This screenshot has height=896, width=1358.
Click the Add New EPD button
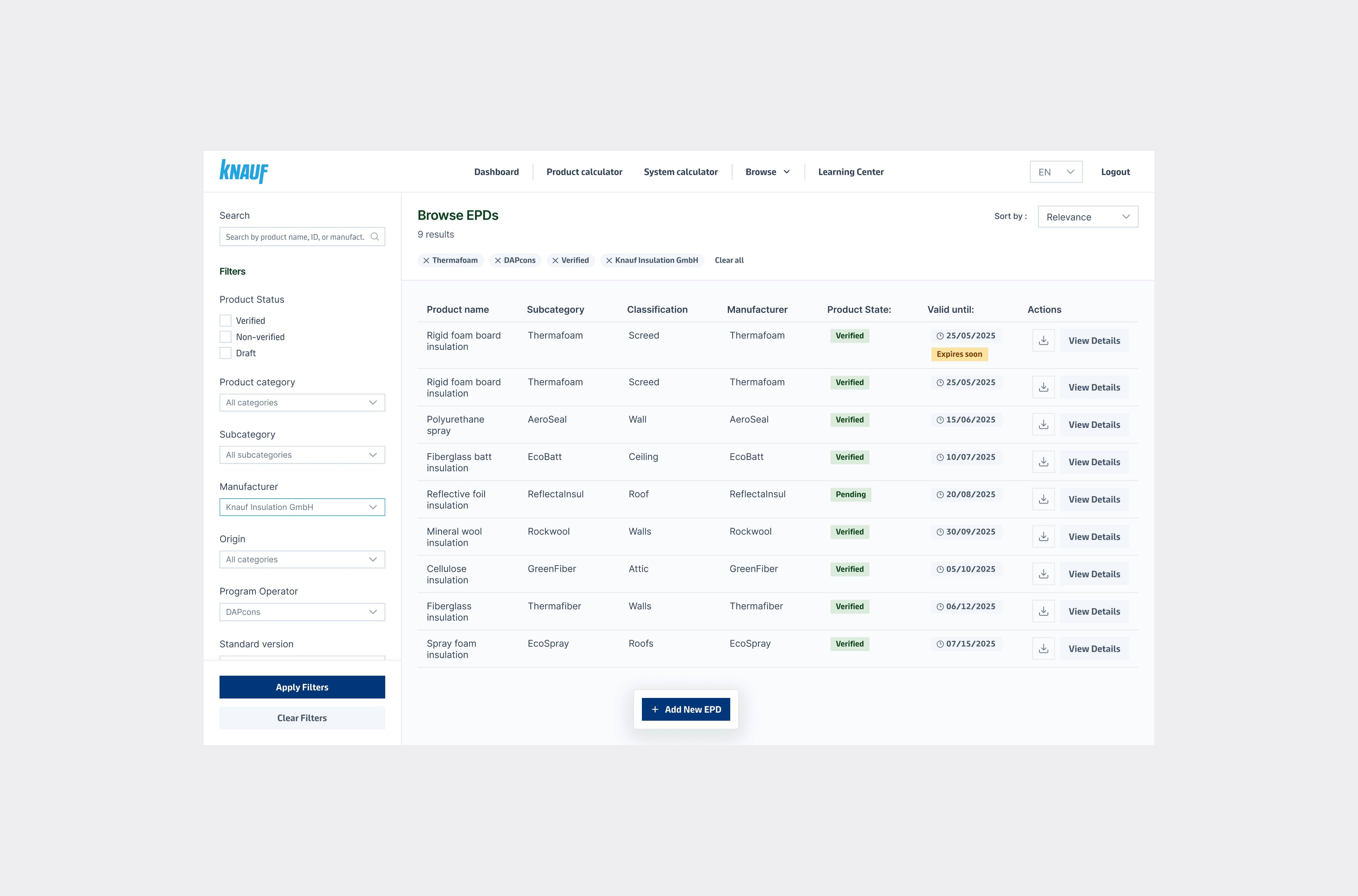click(x=686, y=710)
